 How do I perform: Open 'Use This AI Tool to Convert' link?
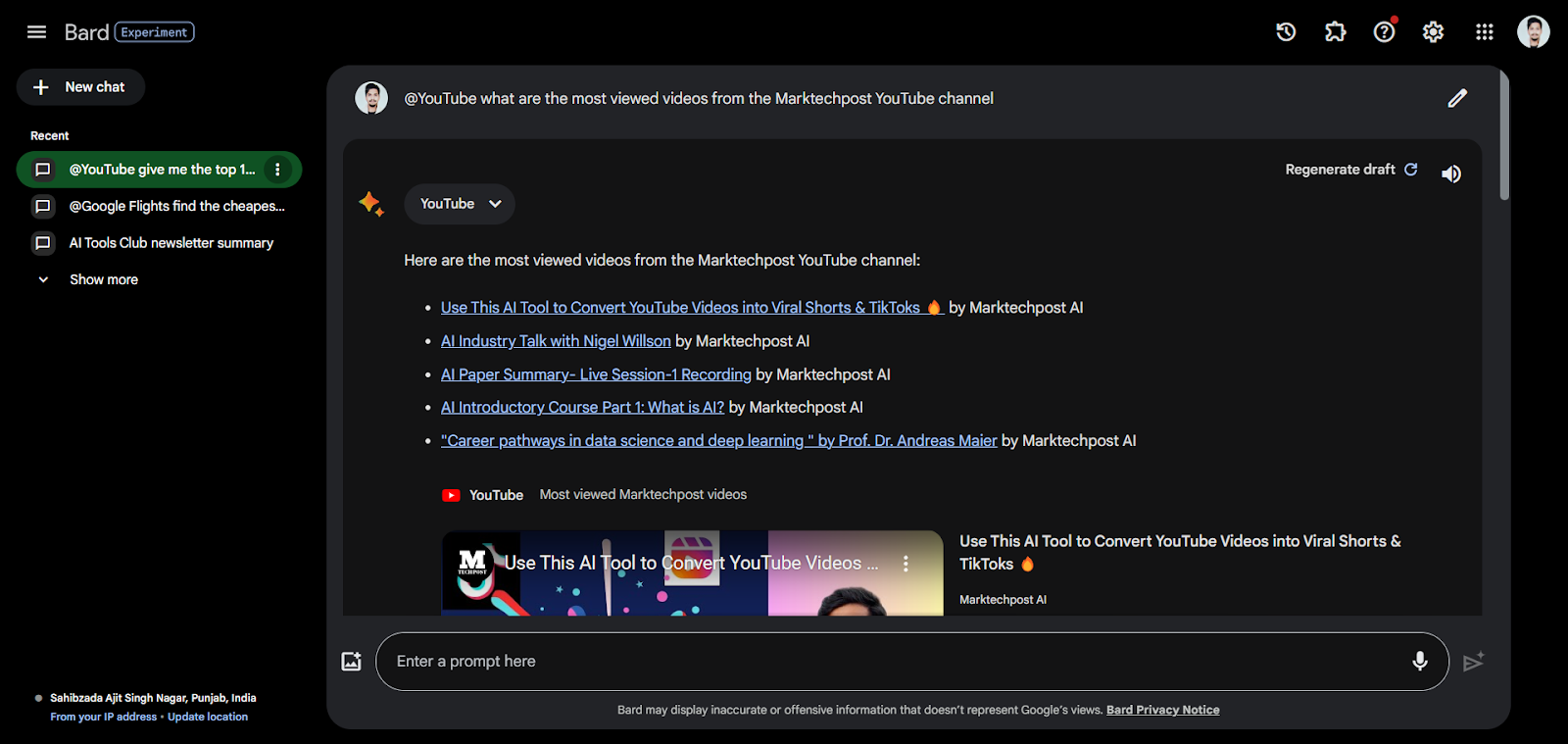coord(691,308)
